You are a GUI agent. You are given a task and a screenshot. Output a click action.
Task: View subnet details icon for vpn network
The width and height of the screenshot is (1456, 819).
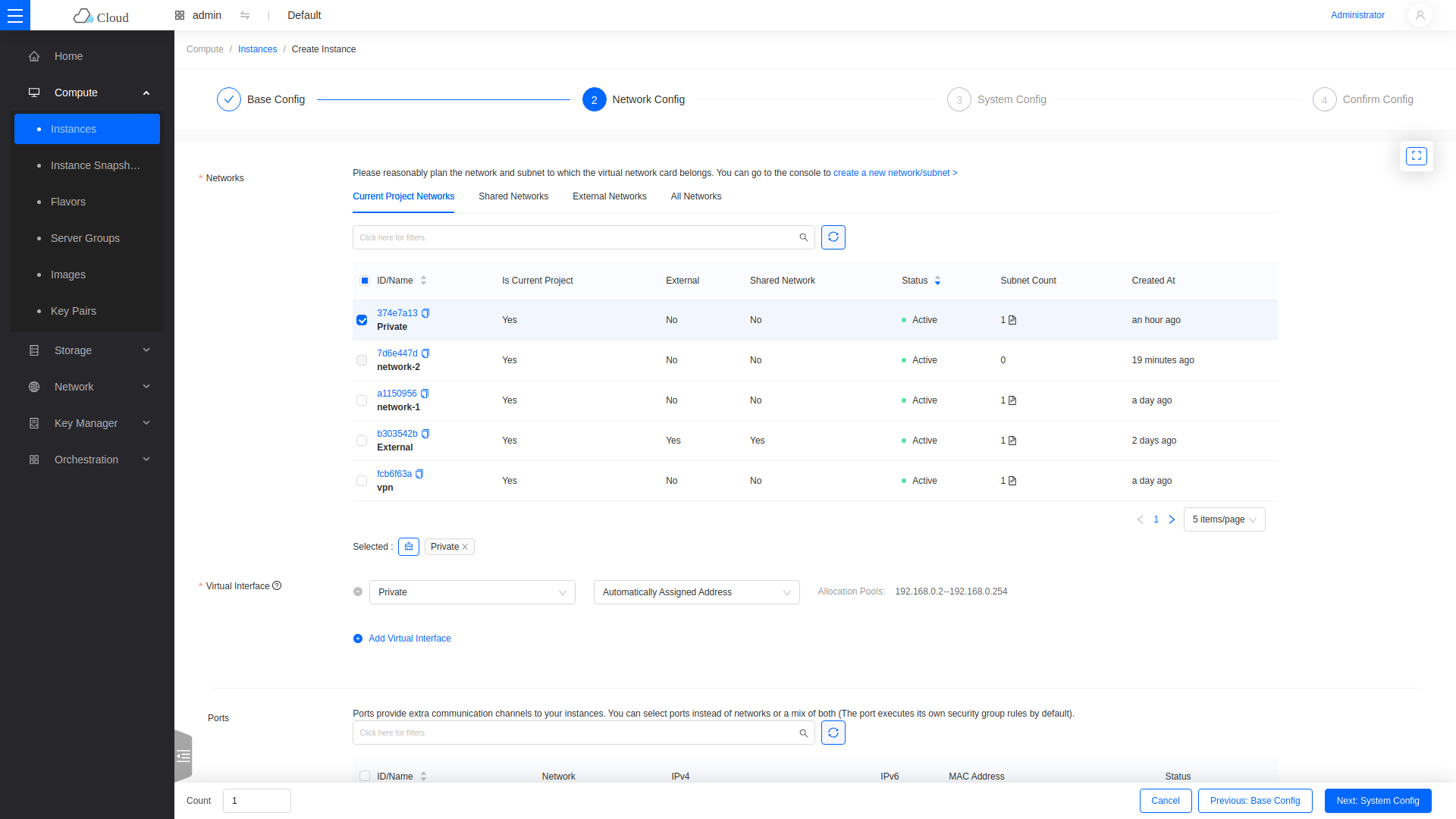[x=1012, y=481]
